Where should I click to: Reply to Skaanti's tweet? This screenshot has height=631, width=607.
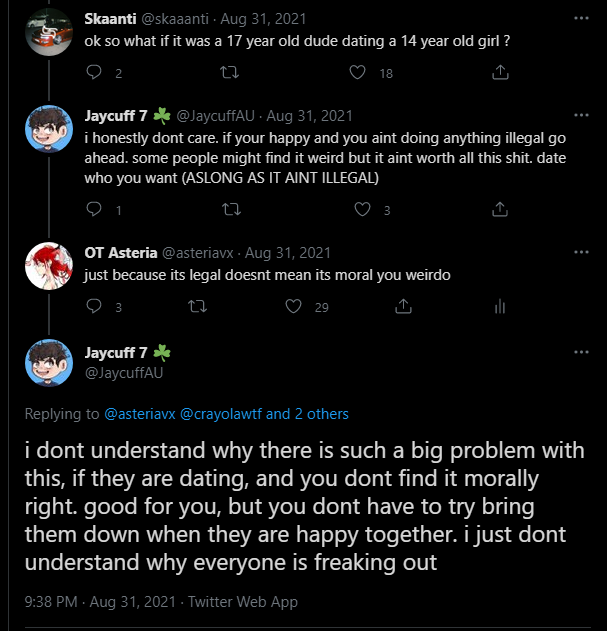pyautogui.click(x=95, y=72)
